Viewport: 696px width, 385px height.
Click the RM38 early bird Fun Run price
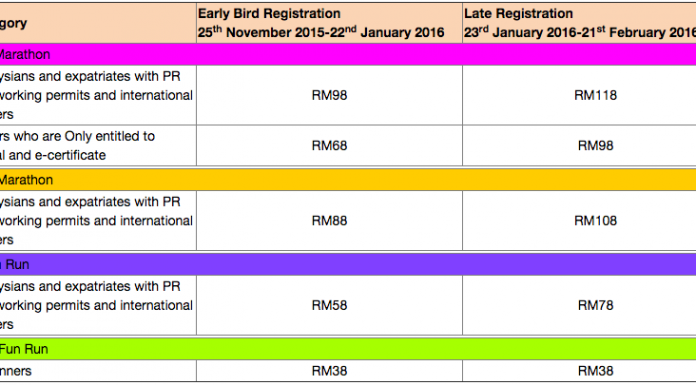329,371
